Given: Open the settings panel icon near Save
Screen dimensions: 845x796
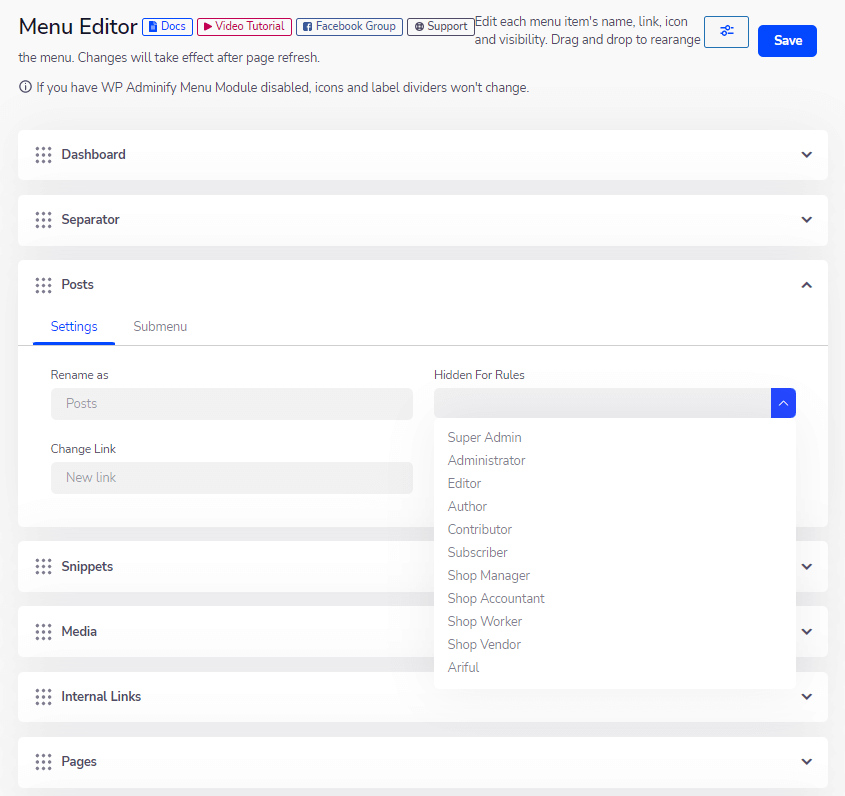Looking at the screenshot, I should coord(726,31).
